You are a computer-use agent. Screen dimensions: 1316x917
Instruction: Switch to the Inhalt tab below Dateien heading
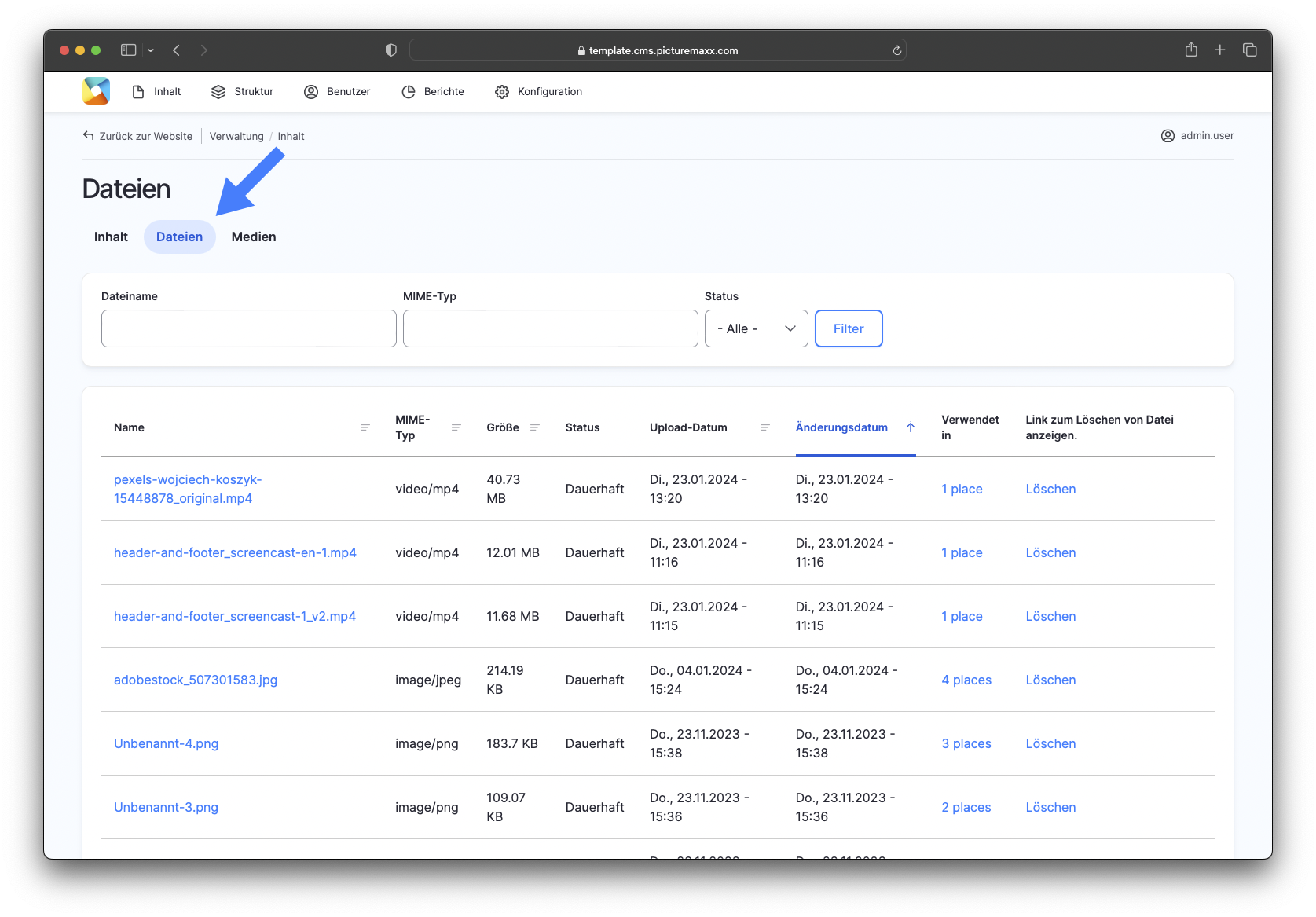[111, 237]
